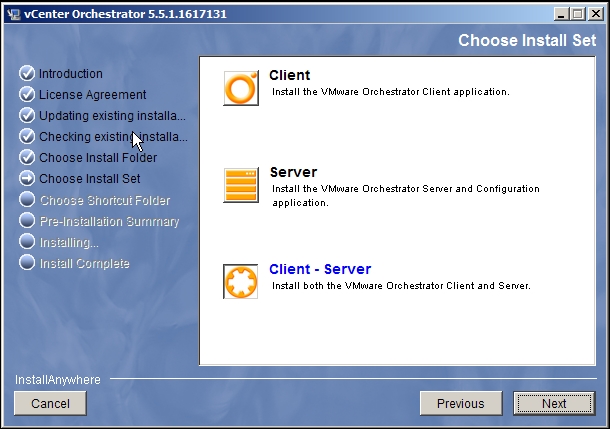Cancel the installation
610x429 pixels.
click(x=50, y=403)
